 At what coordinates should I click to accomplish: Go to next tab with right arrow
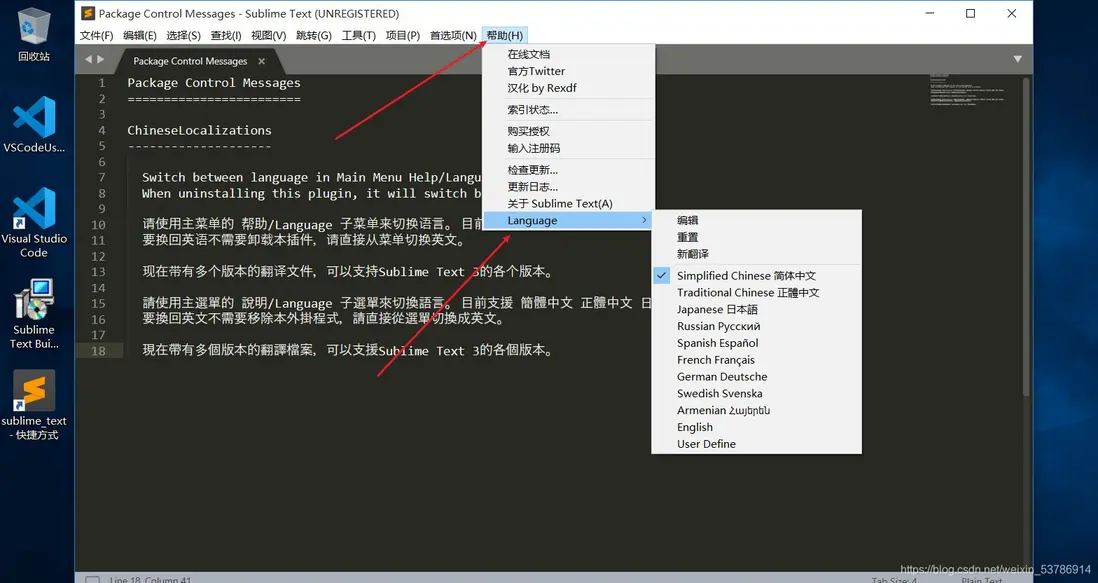point(101,59)
